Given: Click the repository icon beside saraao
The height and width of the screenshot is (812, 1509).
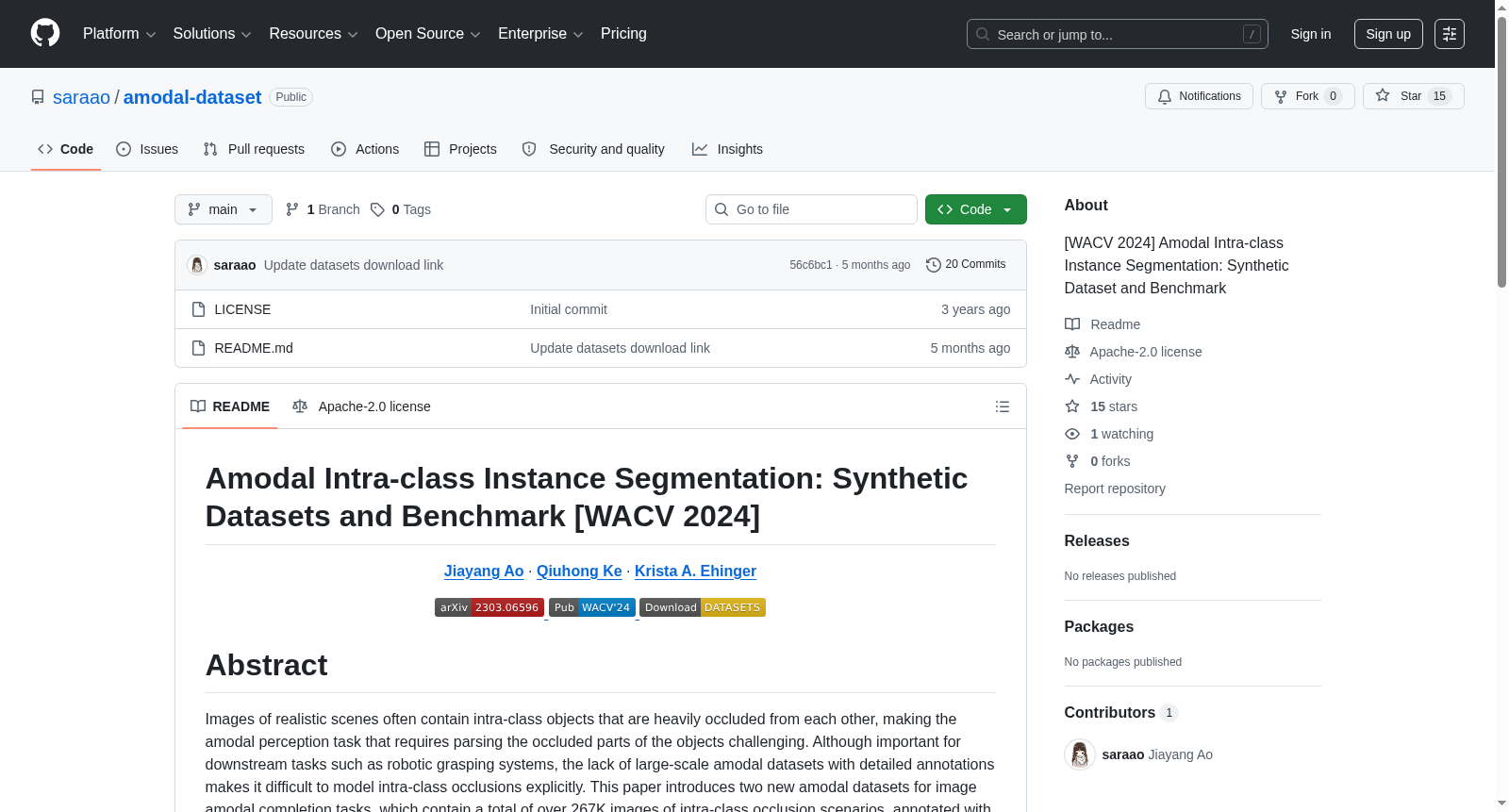Looking at the screenshot, I should click(x=38, y=97).
